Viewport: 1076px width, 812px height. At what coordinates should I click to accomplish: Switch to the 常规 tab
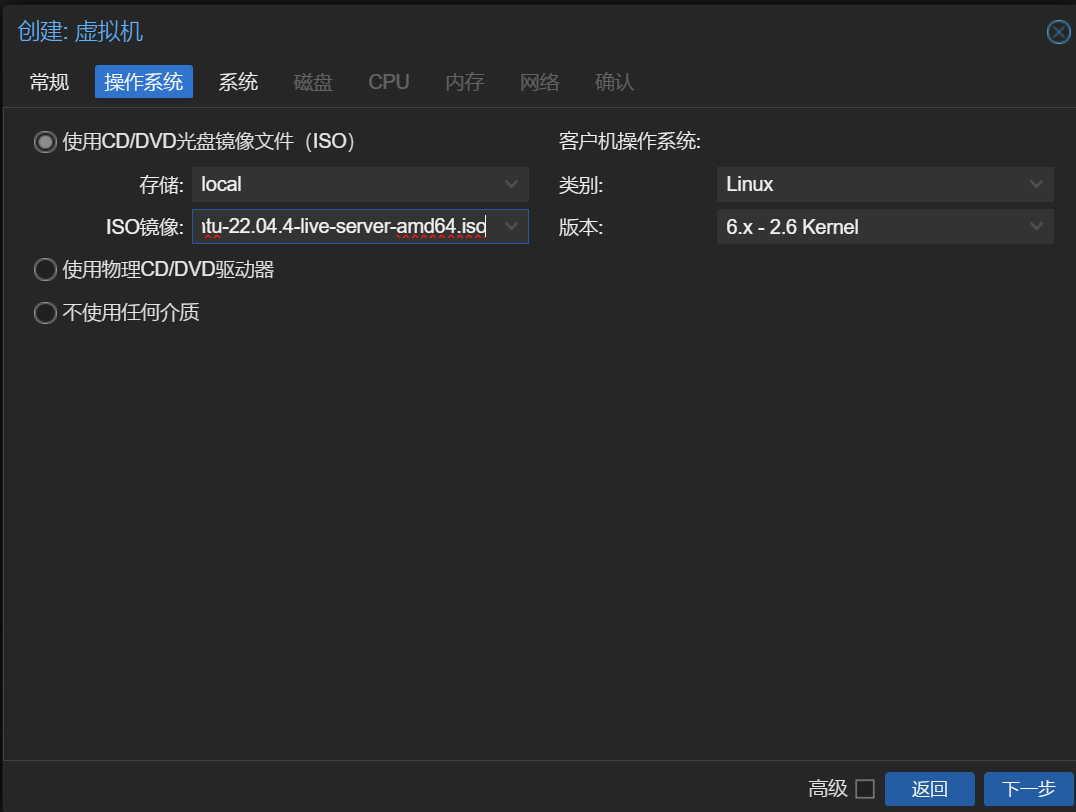[x=49, y=82]
